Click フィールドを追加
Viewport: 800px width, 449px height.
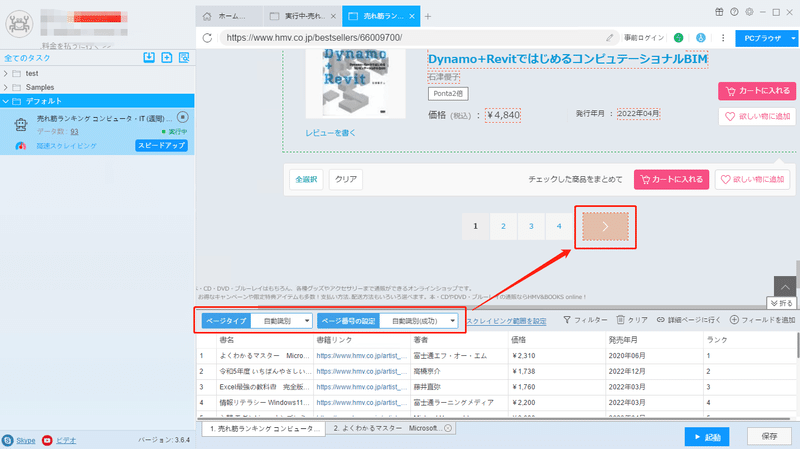[762, 320]
